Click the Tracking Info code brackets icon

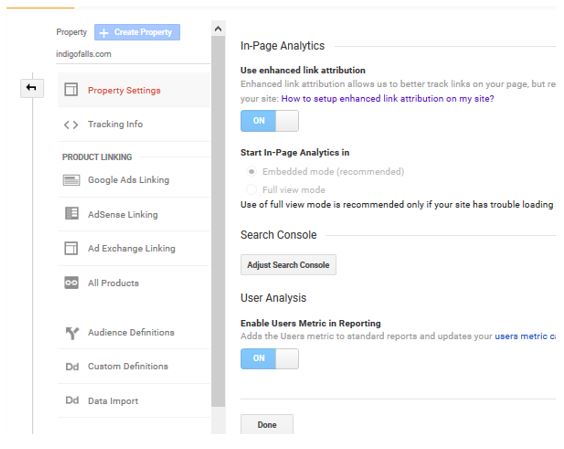click(x=71, y=124)
